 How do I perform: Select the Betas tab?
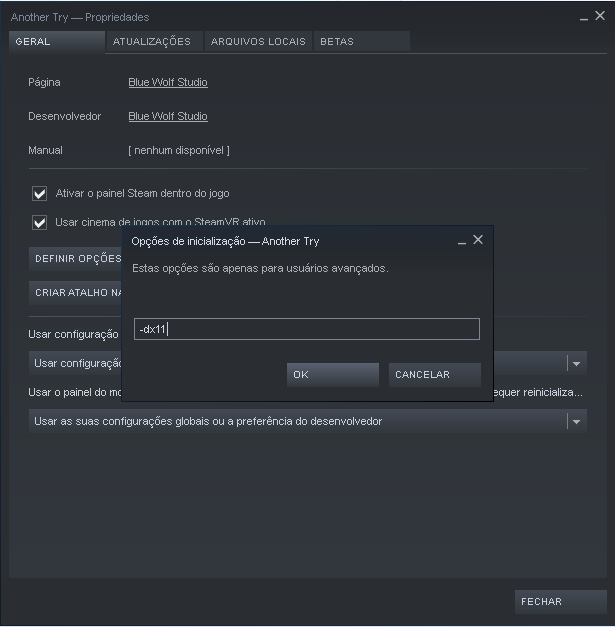pos(337,42)
